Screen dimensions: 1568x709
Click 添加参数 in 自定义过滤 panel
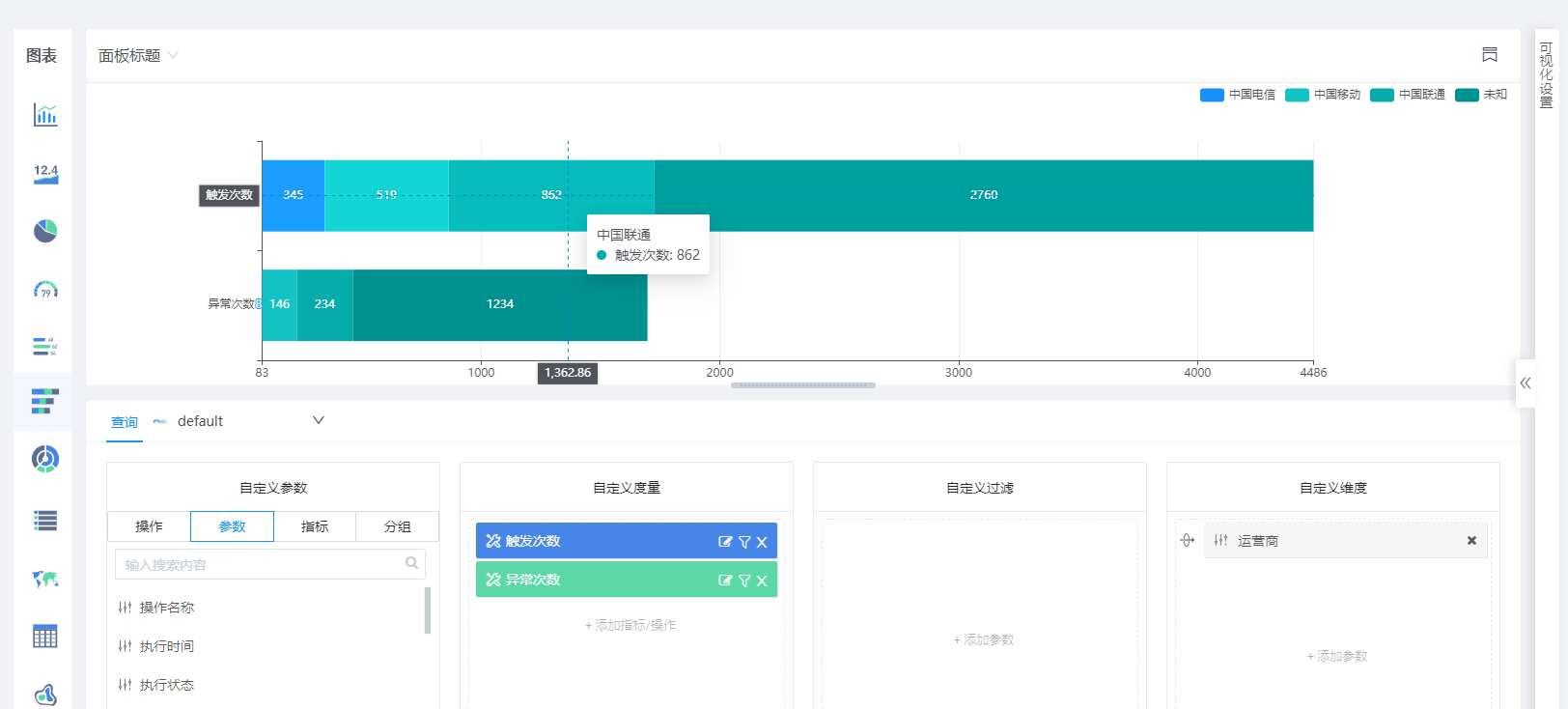point(984,639)
